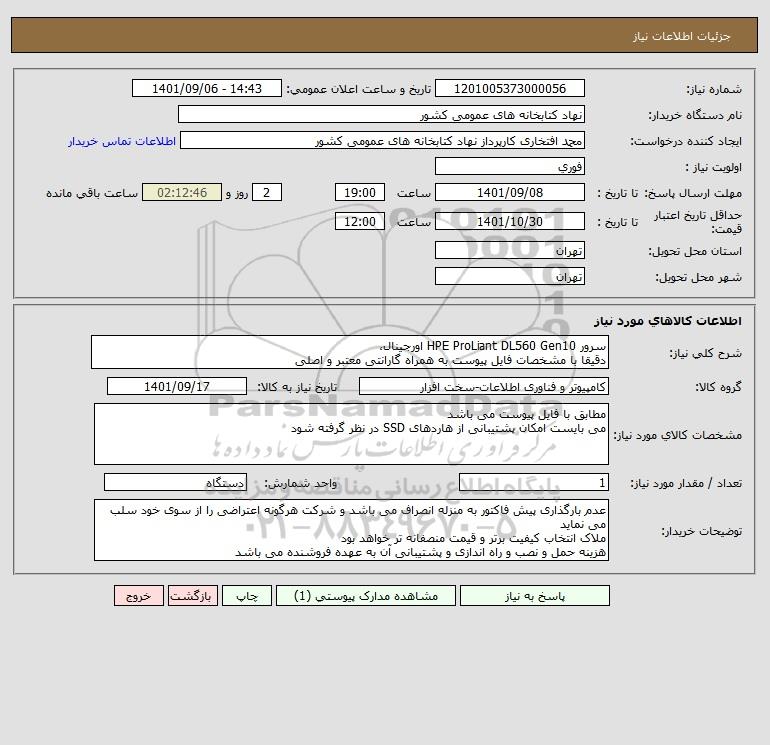Click the price validity date 1401/10/30
770x745 pixels.
click(x=510, y=221)
